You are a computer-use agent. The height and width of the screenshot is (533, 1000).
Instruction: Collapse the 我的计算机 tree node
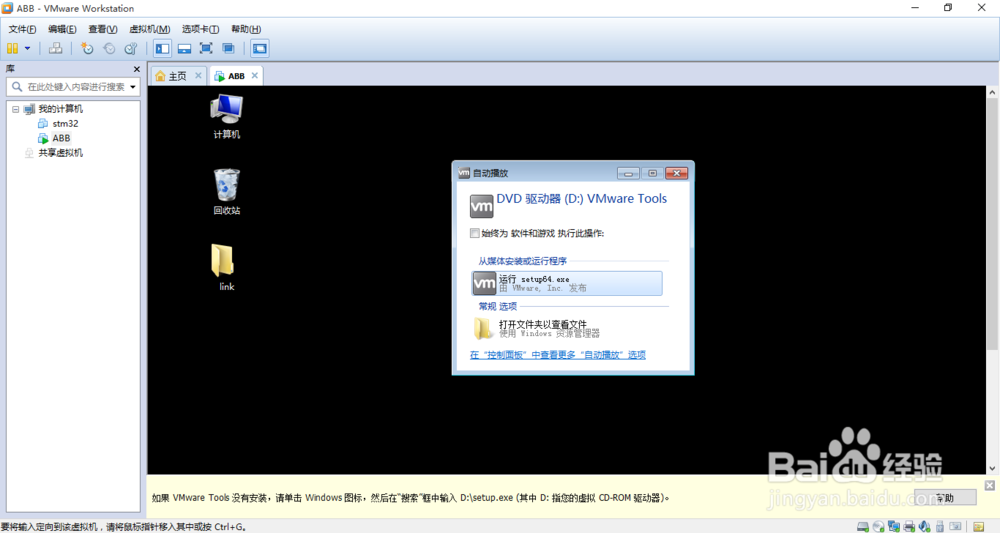(16, 109)
